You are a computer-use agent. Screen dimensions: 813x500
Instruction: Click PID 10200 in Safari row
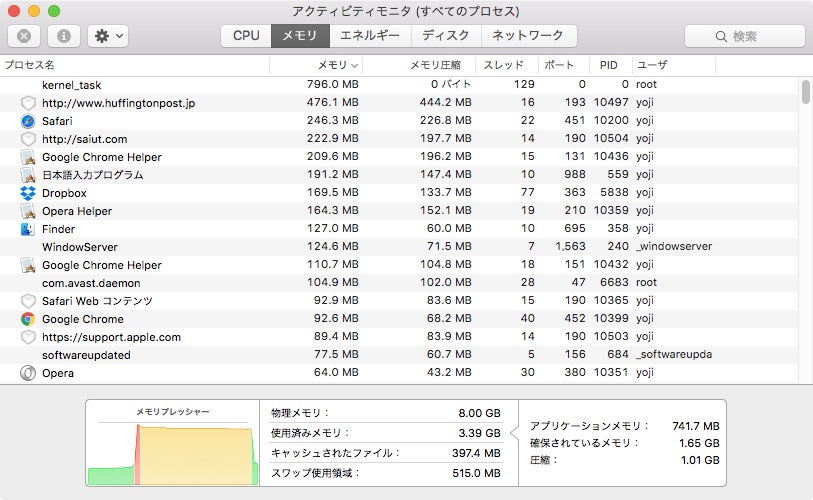[611, 120]
